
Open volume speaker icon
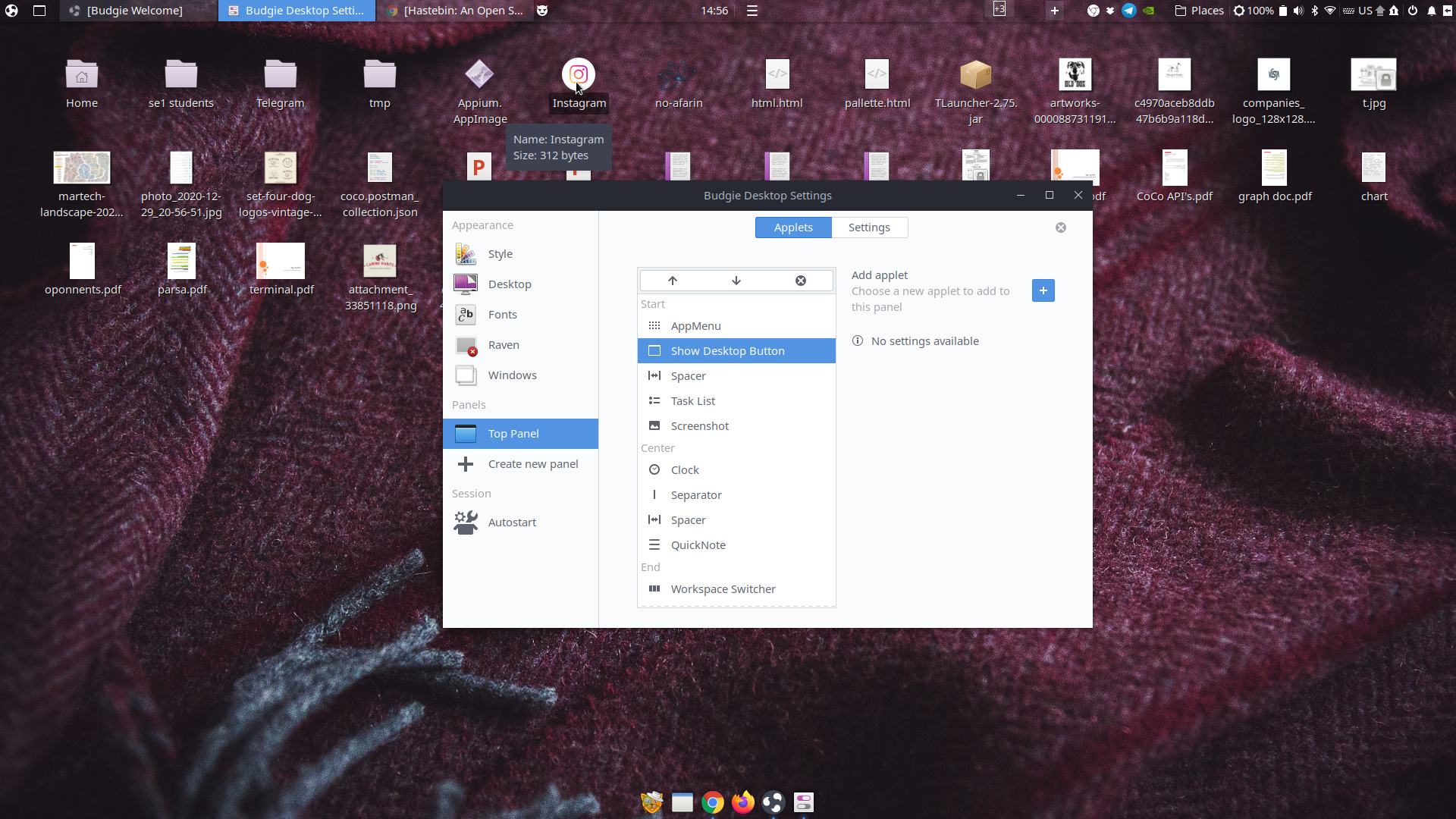pyautogui.click(x=1298, y=11)
